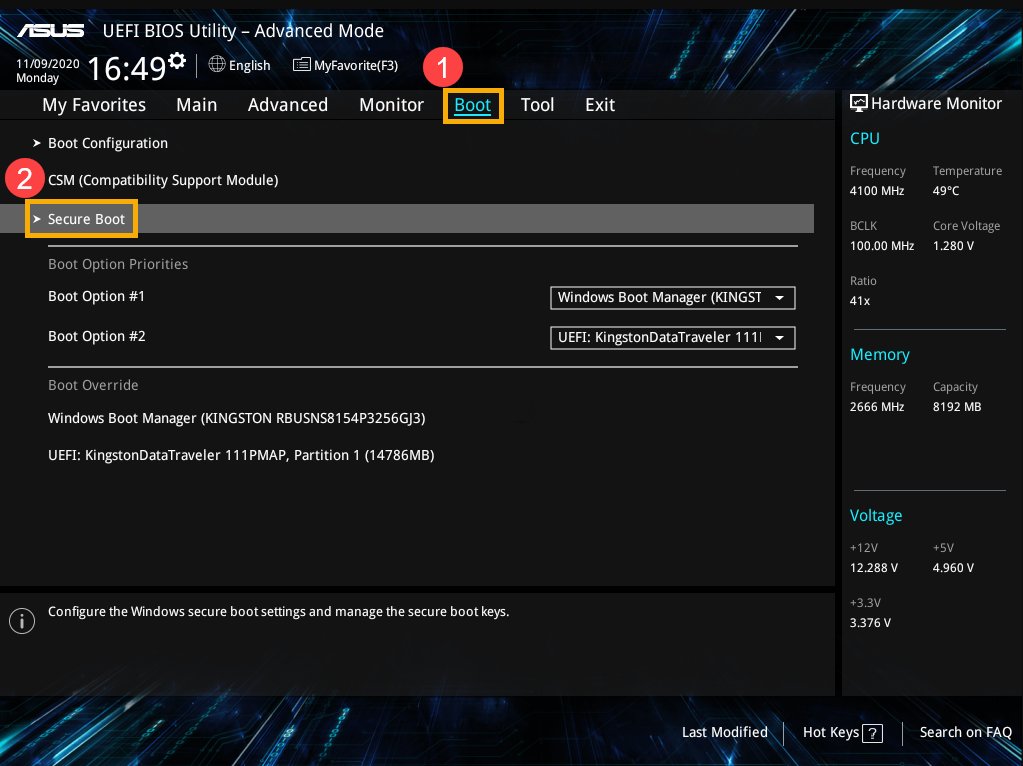Click the info circle icon near help text
The image size is (1023, 766).
pos(22,621)
